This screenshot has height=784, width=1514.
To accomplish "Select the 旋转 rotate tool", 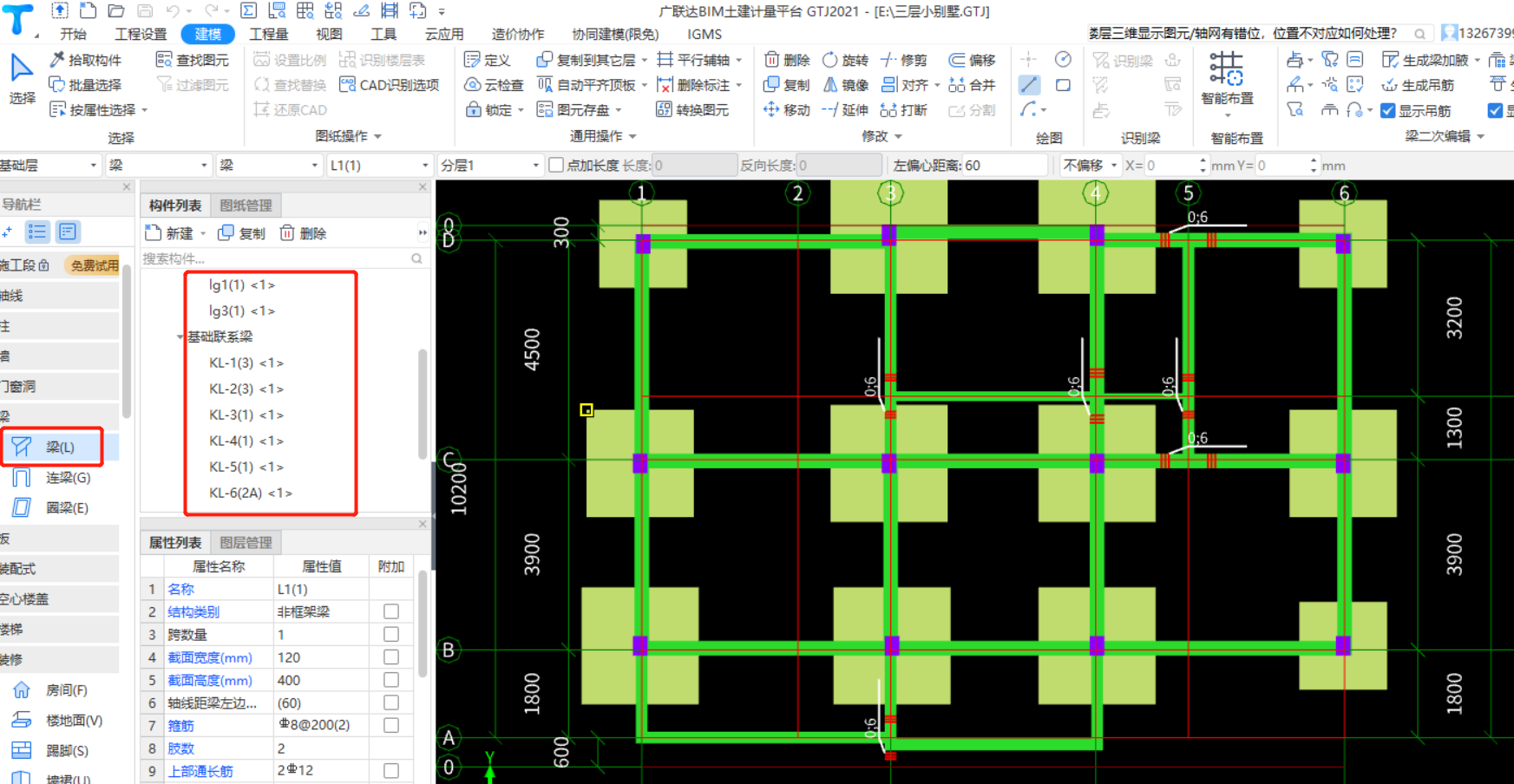I will click(845, 60).
